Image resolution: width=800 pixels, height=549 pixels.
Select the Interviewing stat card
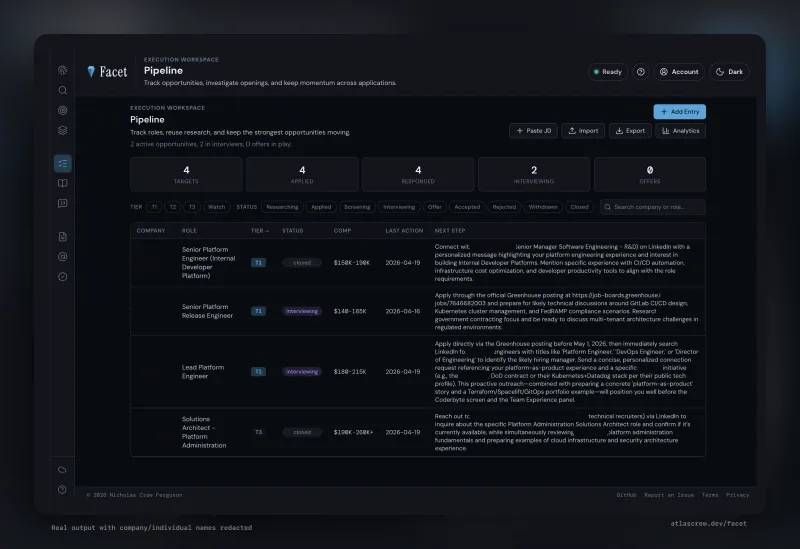point(534,174)
